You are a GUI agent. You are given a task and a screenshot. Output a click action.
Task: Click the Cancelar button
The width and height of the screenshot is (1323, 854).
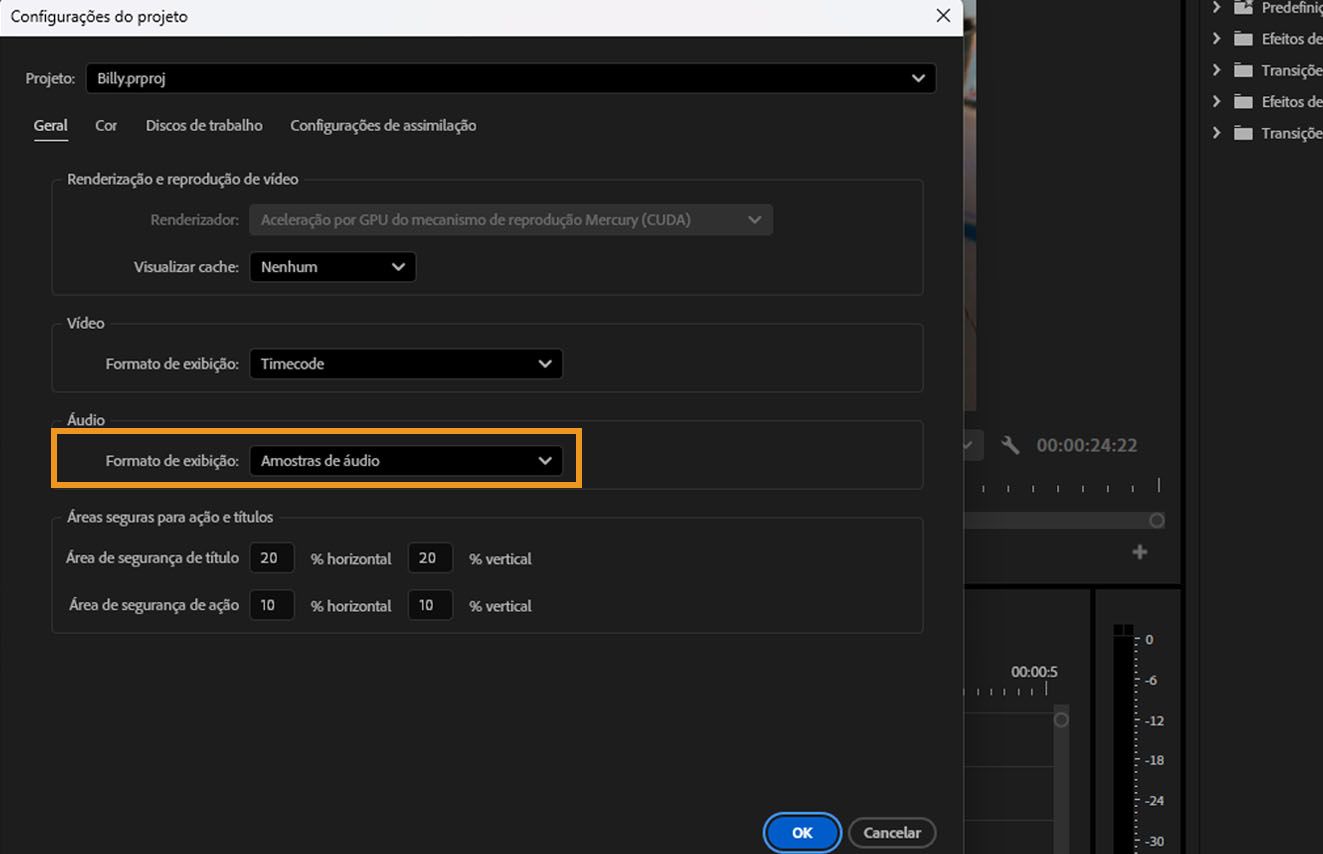tap(891, 832)
